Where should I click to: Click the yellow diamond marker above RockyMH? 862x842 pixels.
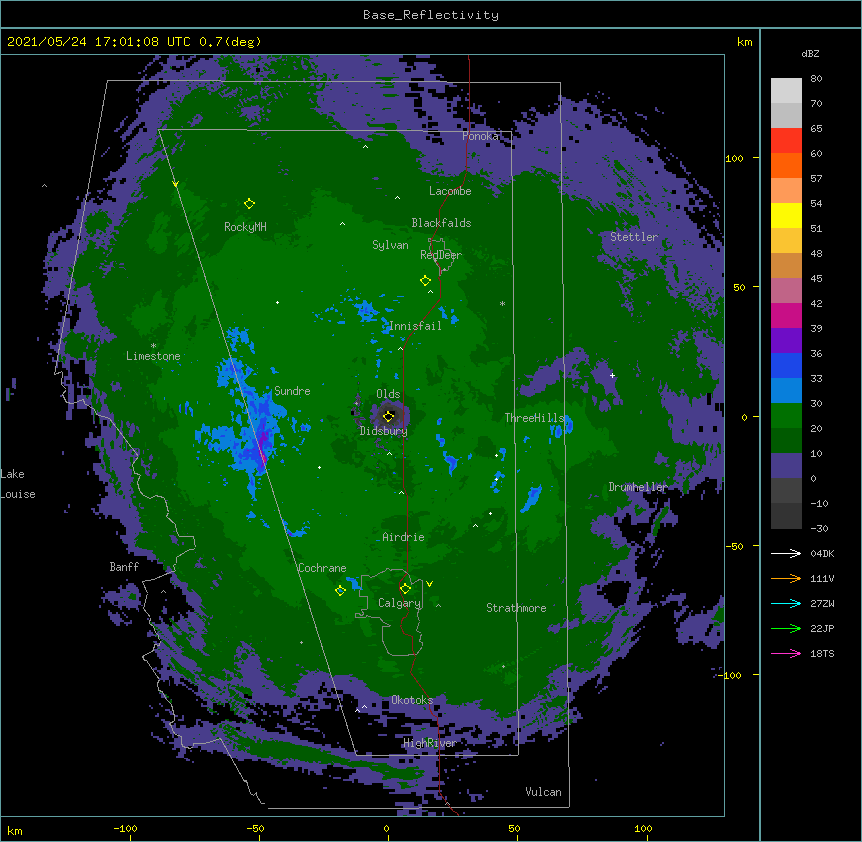(x=249, y=204)
